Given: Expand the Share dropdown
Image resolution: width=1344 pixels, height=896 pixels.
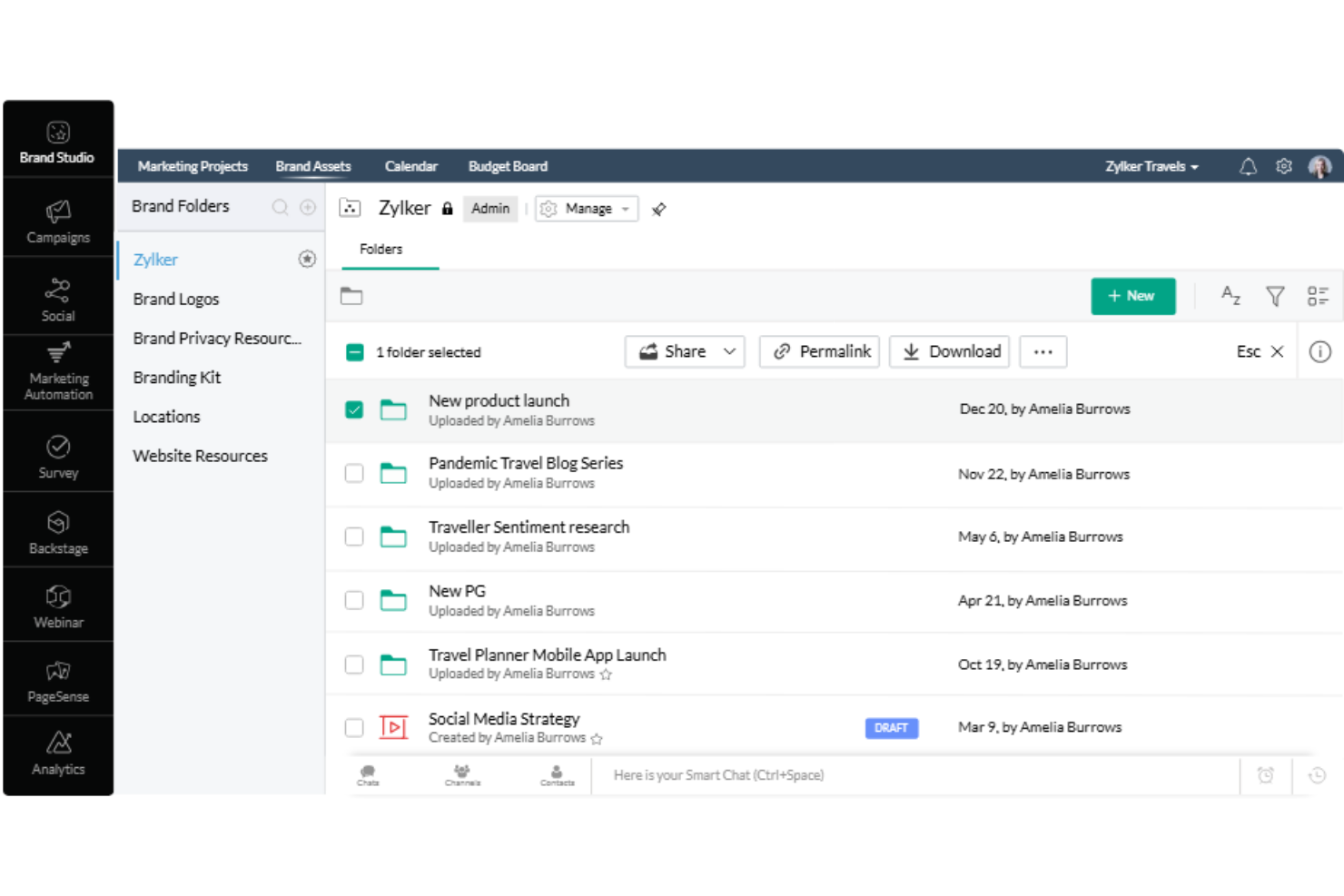Looking at the screenshot, I should [x=729, y=351].
